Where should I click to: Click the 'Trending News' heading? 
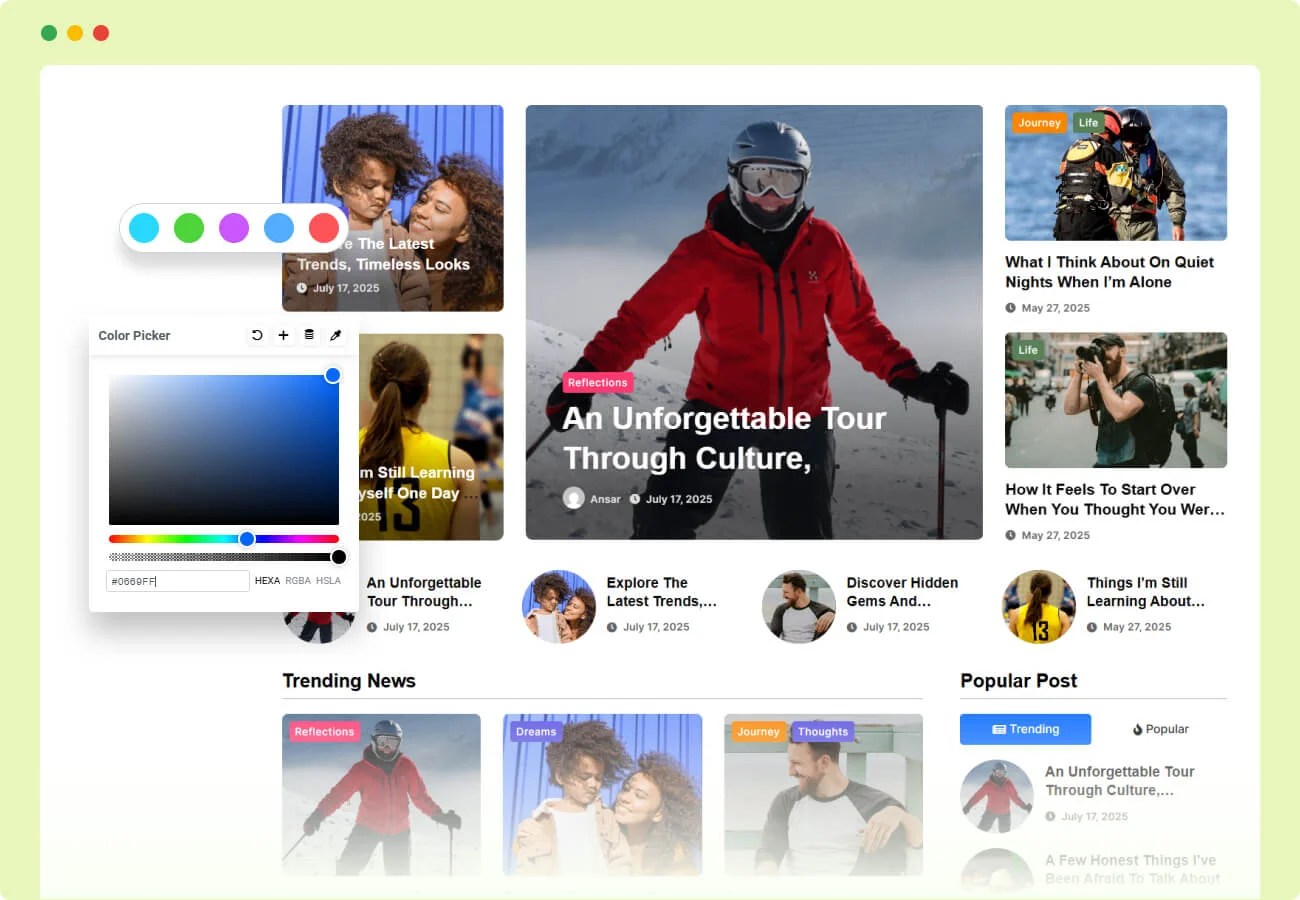point(349,681)
